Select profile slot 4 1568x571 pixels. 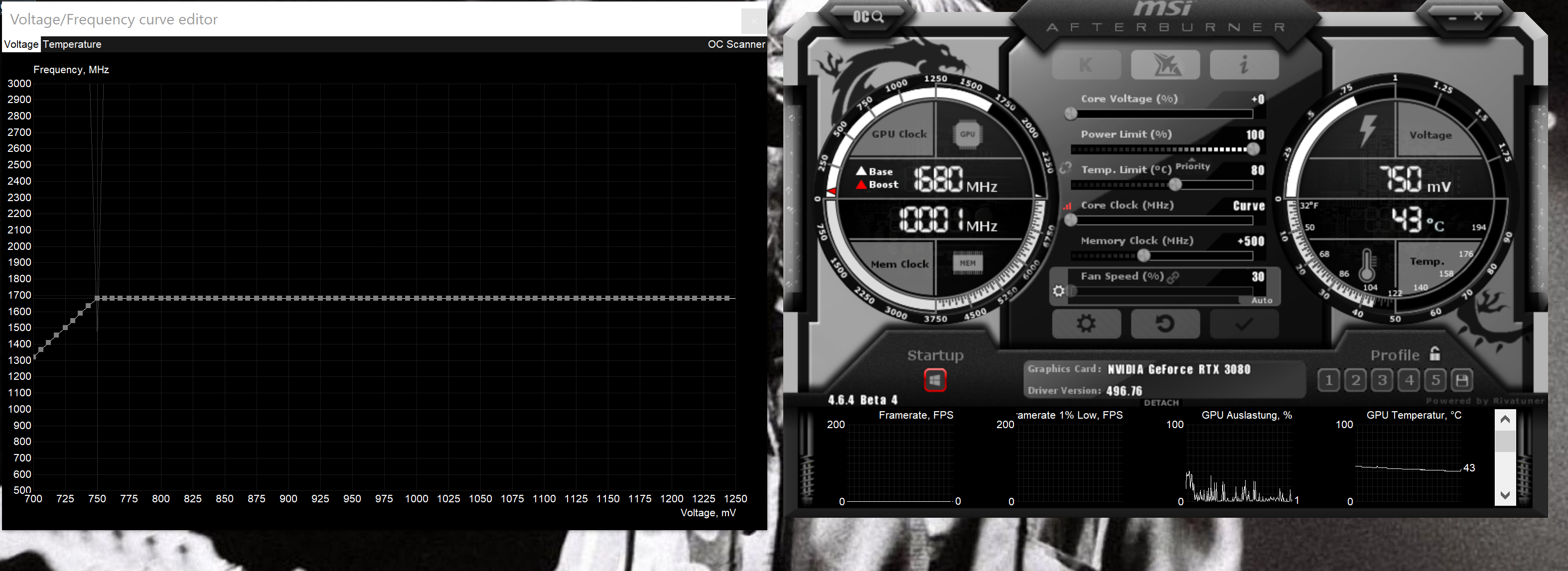coord(1409,381)
